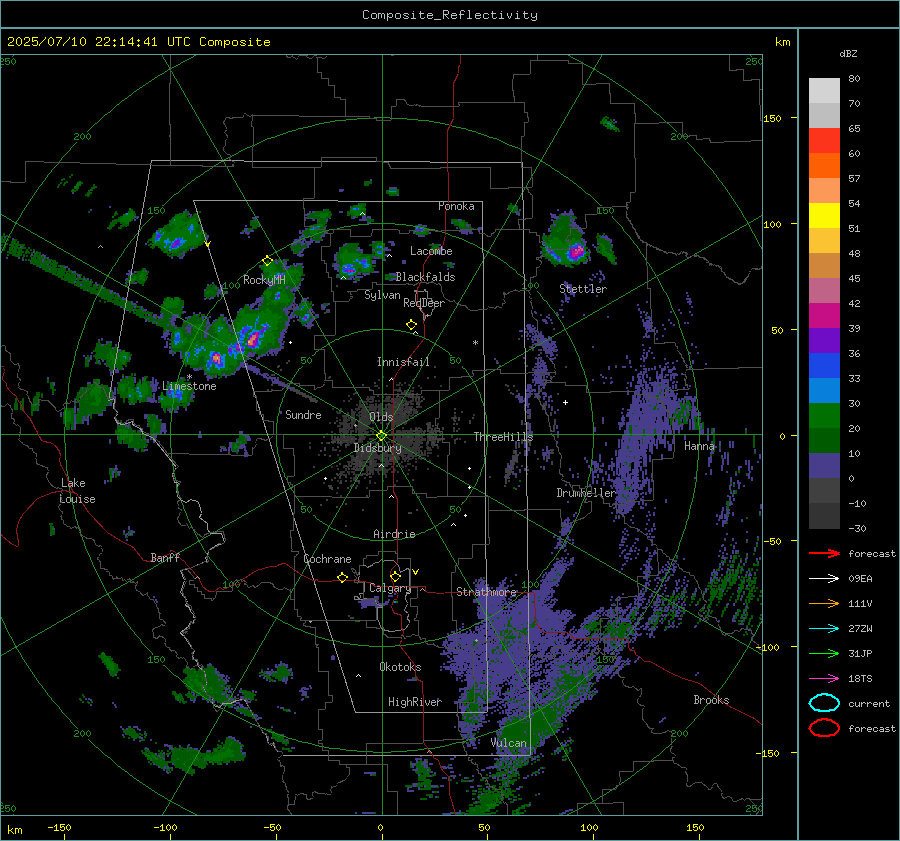
Task: Click the yellow diamond marker near RockyMH
Action: (267, 261)
